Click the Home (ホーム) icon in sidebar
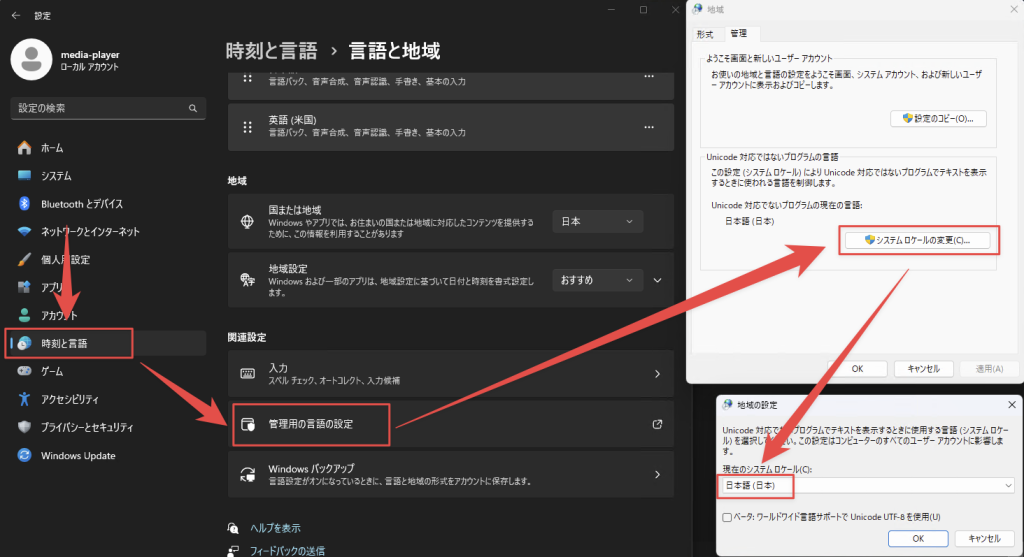 [x=25, y=148]
